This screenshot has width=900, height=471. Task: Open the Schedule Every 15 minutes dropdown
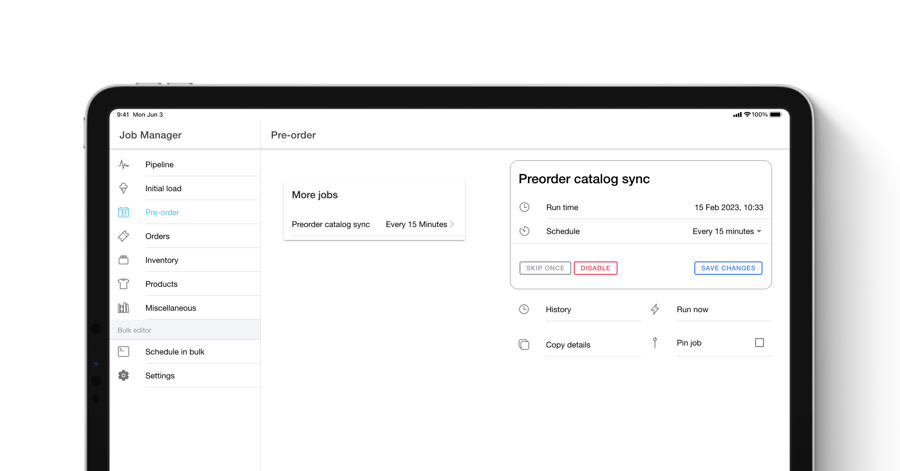click(727, 231)
